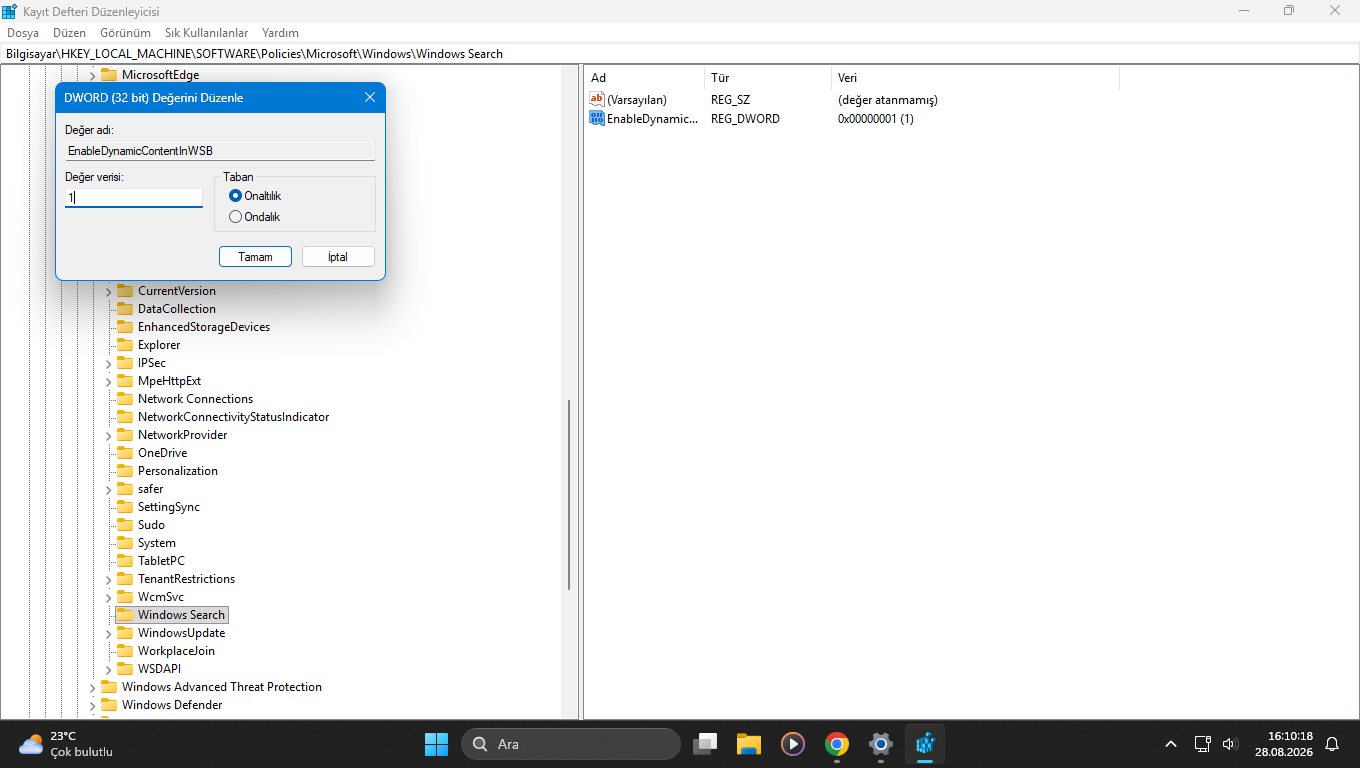
Task: Select the OneDrive folder icon
Action: [x=125, y=453]
